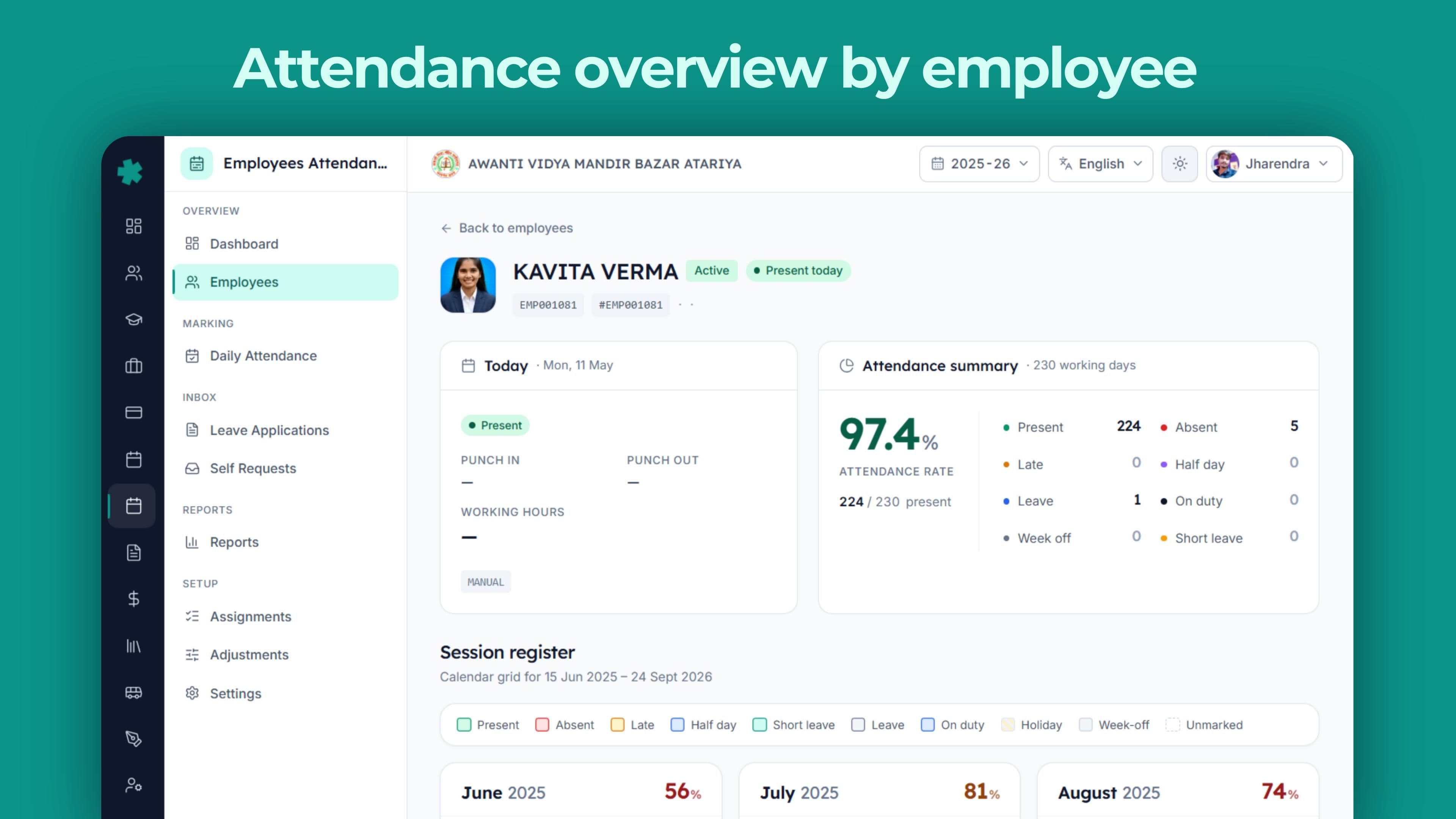Screen dimensions: 1456x819
Task: Click the calendar icon beside Today
Action: point(468,366)
